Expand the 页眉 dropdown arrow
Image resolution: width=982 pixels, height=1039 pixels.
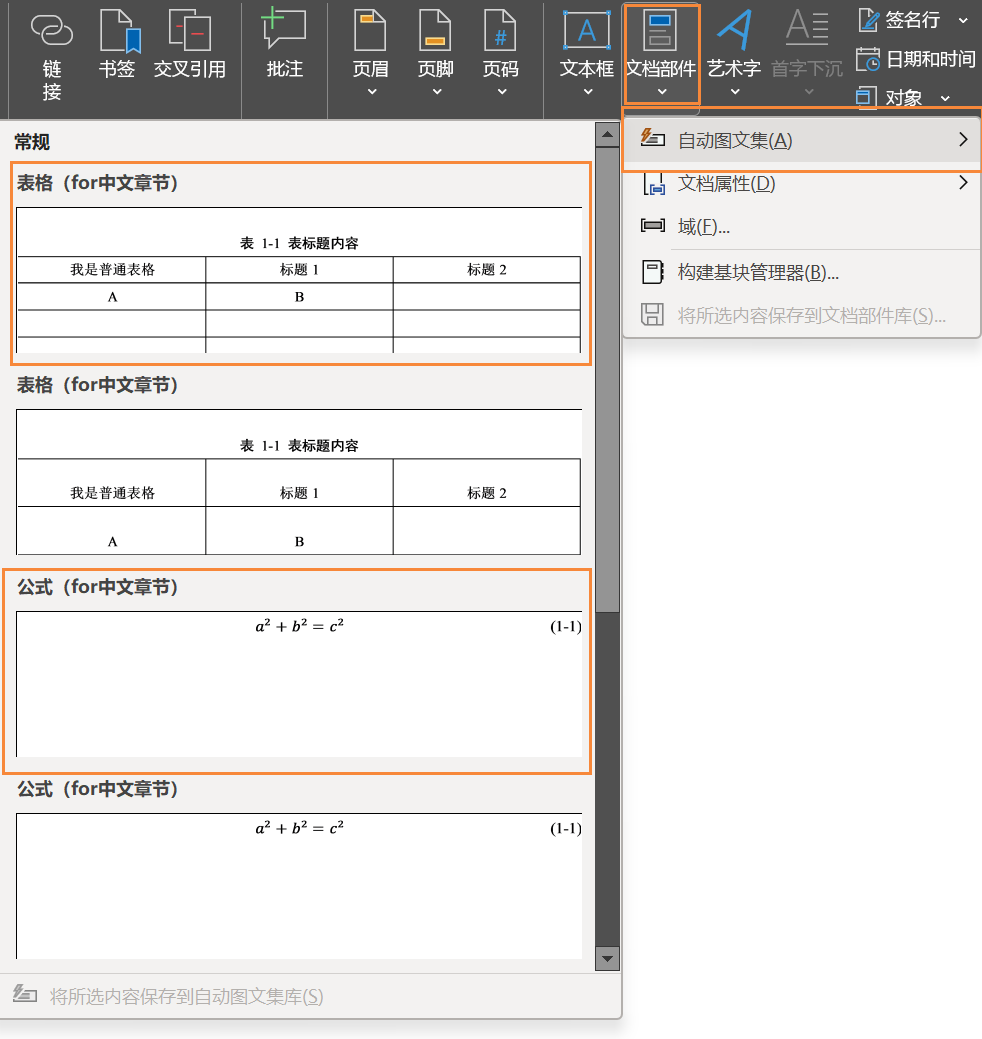click(372, 91)
